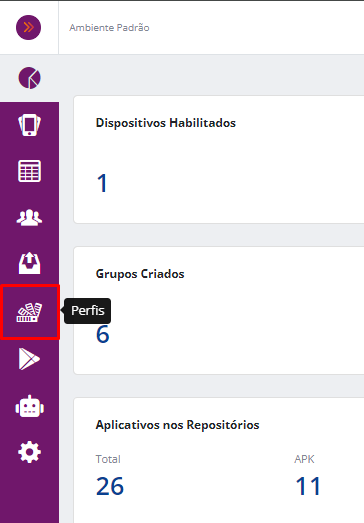Click the Total label in repositories card
Image resolution: width=364 pixels, height=523 pixels.
pos(108,459)
